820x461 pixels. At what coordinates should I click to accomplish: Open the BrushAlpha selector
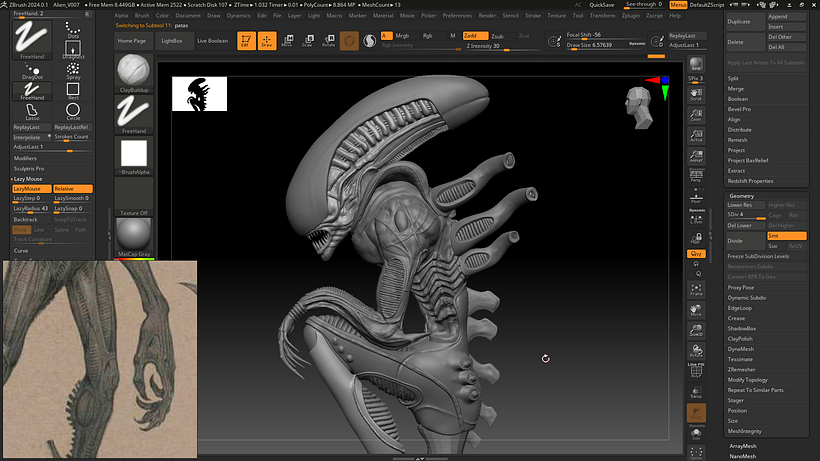coord(134,156)
